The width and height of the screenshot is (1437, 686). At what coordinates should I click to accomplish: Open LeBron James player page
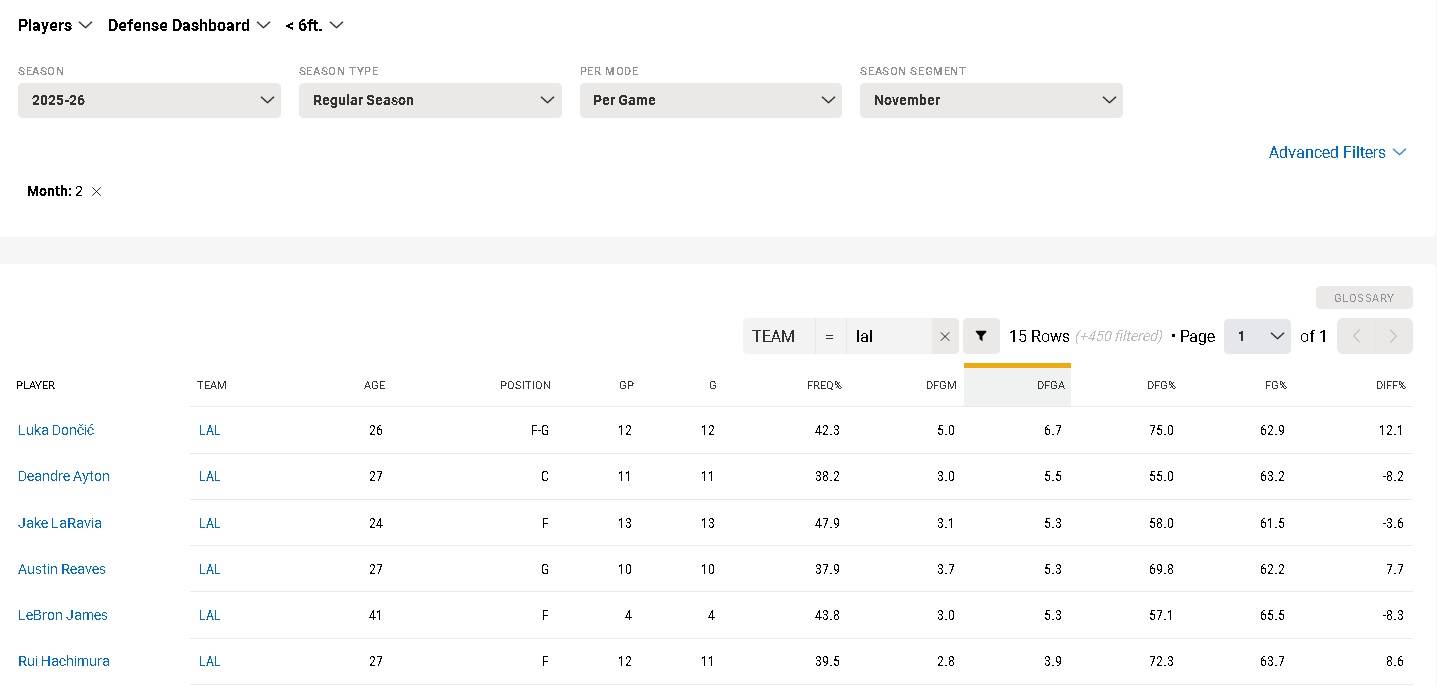pyautogui.click(x=63, y=615)
